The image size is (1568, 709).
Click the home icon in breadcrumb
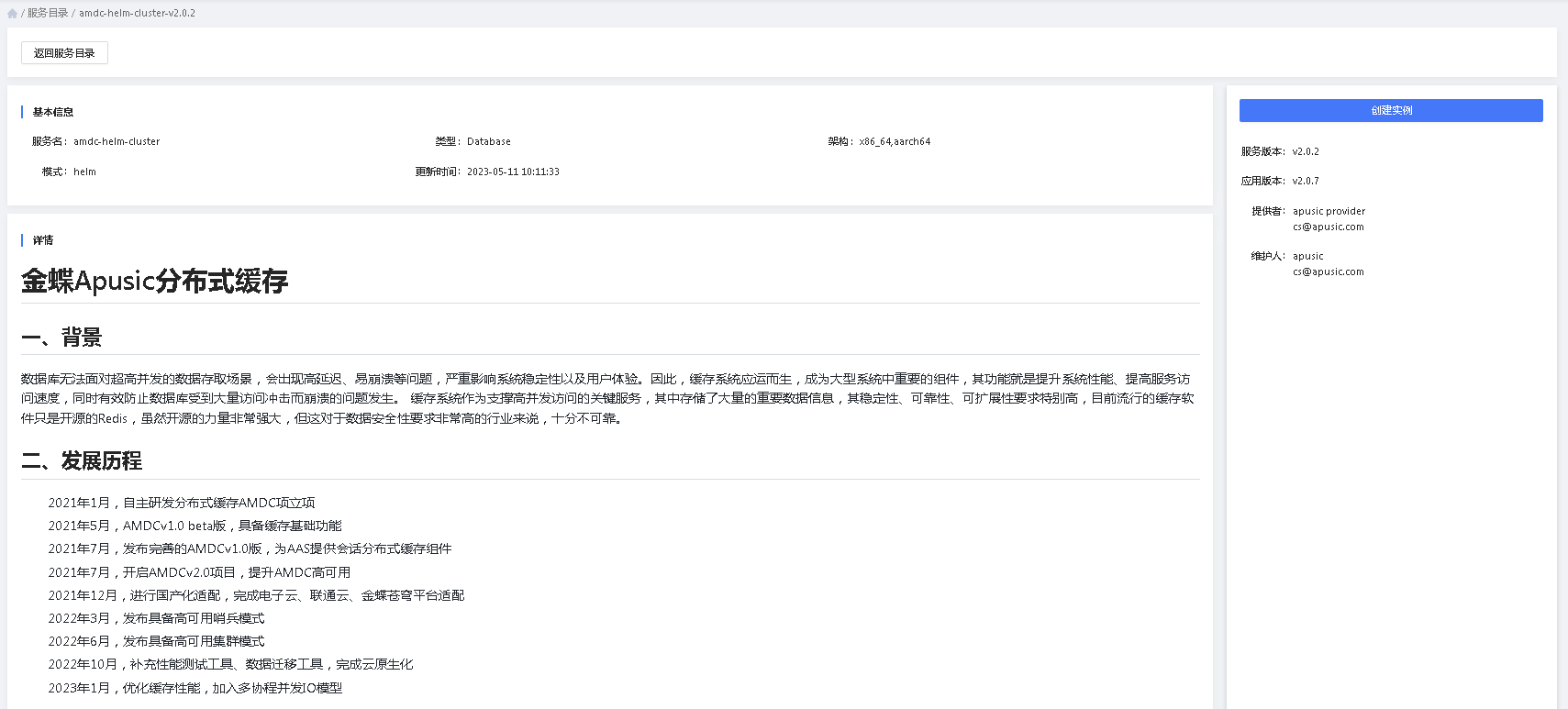pos(12,14)
